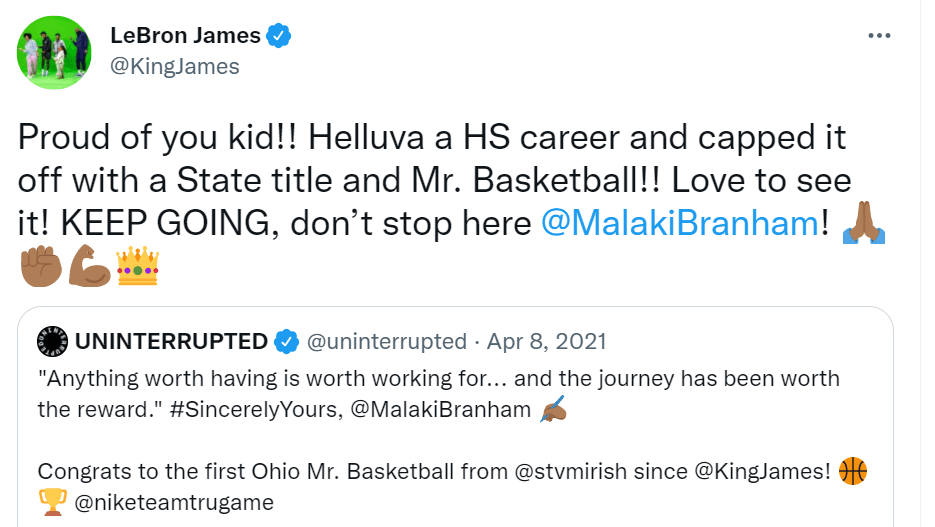Screen dimensions: 935x527
Task: Open the @uninterrupted handle in quoted tweet
Action: coord(386,342)
